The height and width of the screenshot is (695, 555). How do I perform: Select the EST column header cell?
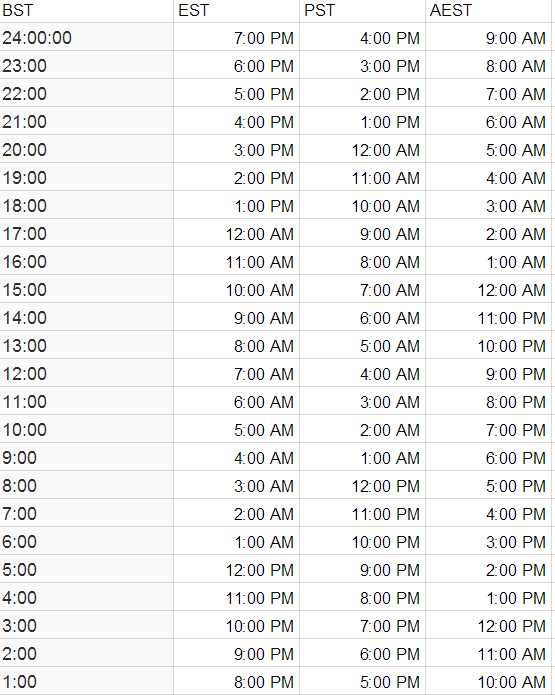tap(236, 11)
